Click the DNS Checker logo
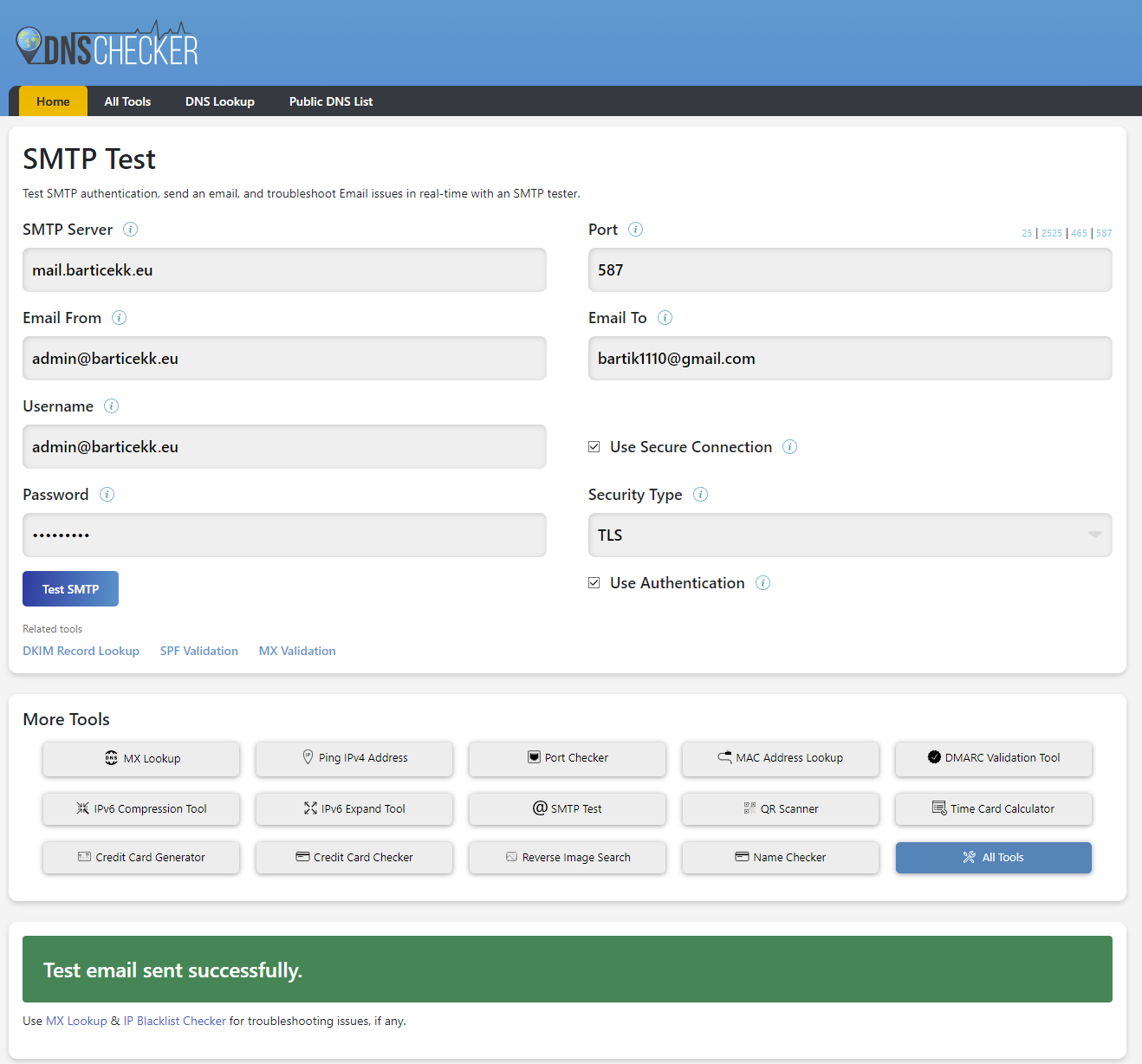The width and height of the screenshot is (1142, 1064). (107, 43)
